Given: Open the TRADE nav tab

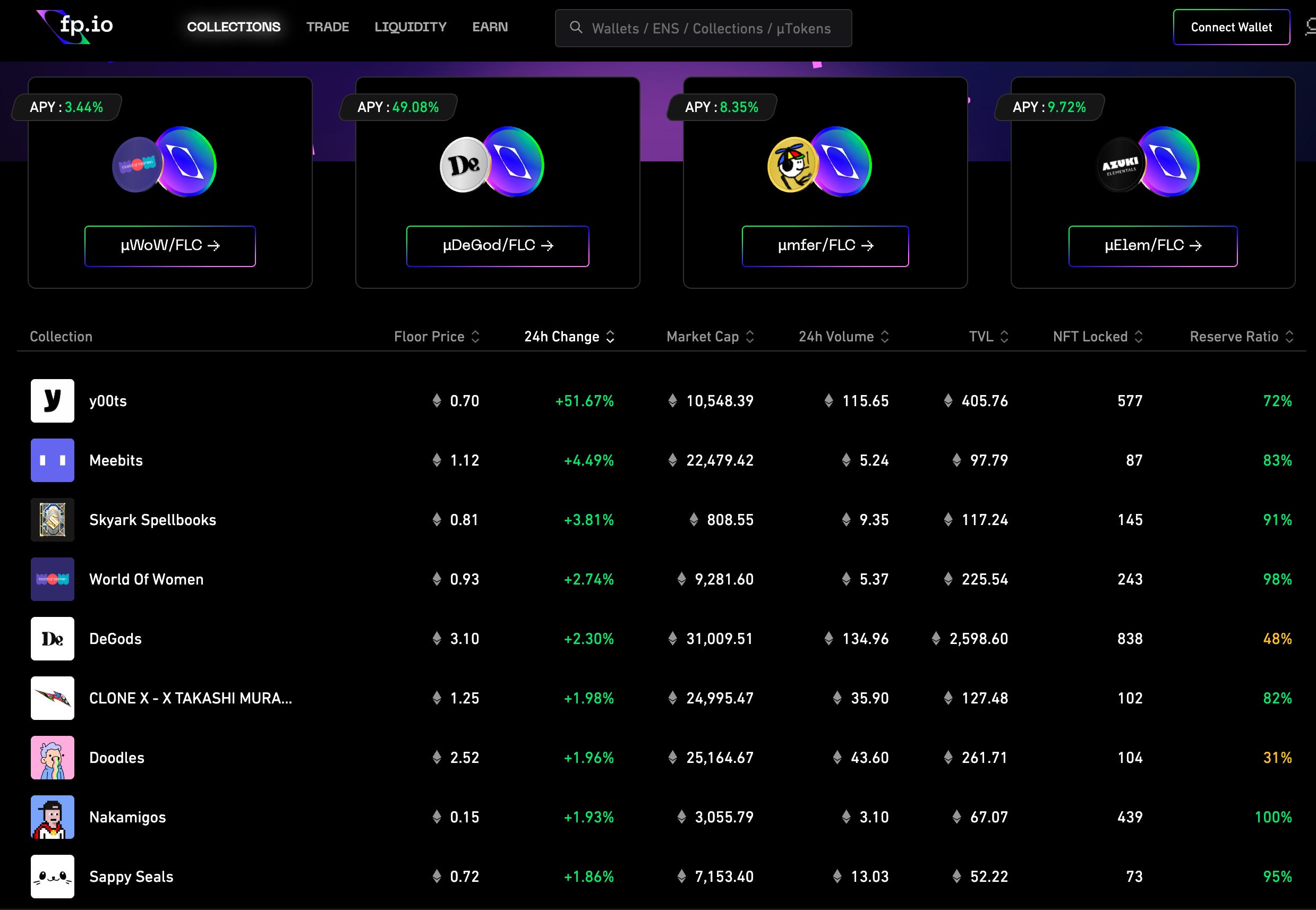Looking at the screenshot, I should 327,27.
